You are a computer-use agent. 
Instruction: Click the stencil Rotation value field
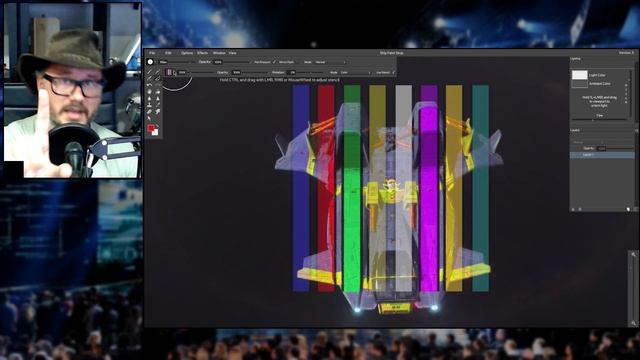tap(292, 73)
